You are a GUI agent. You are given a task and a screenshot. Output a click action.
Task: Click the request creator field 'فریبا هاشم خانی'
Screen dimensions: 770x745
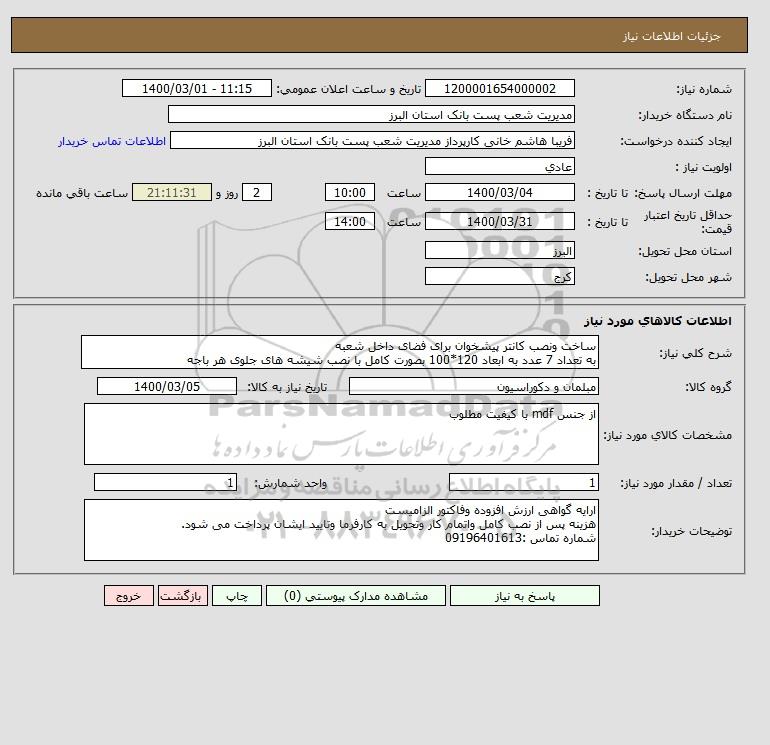(372, 140)
